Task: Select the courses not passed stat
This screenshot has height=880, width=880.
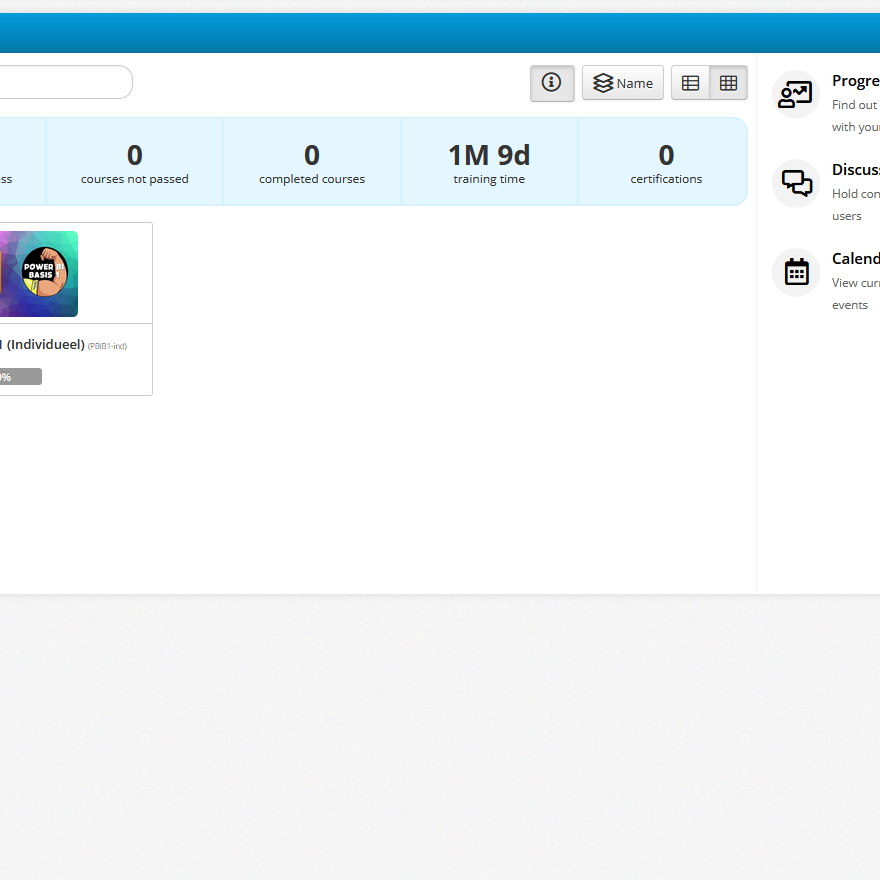Action: 134,162
